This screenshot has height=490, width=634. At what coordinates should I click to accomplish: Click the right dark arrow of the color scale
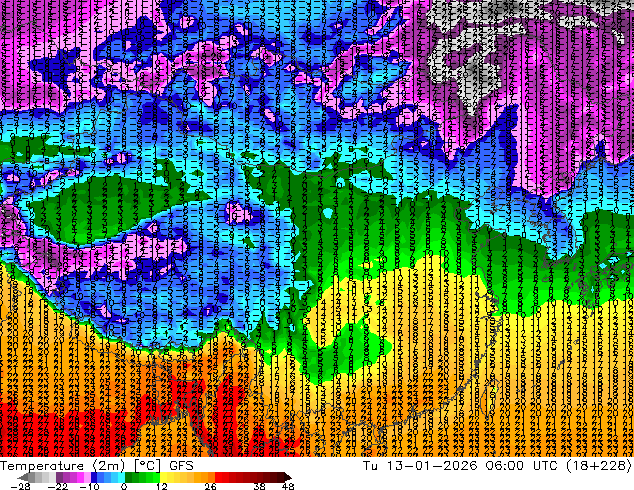coord(288,477)
